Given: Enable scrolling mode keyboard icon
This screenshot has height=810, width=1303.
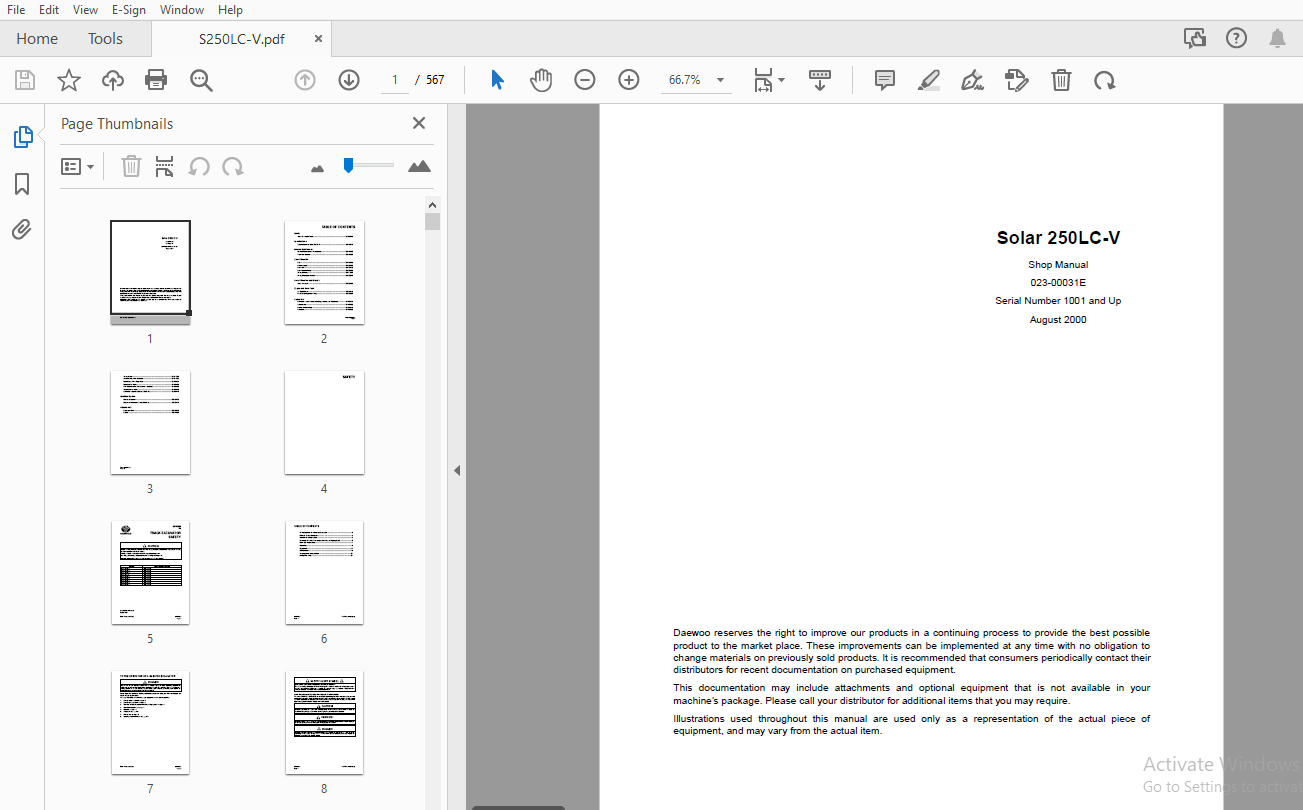Looking at the screenshot, I should point(820,80).
